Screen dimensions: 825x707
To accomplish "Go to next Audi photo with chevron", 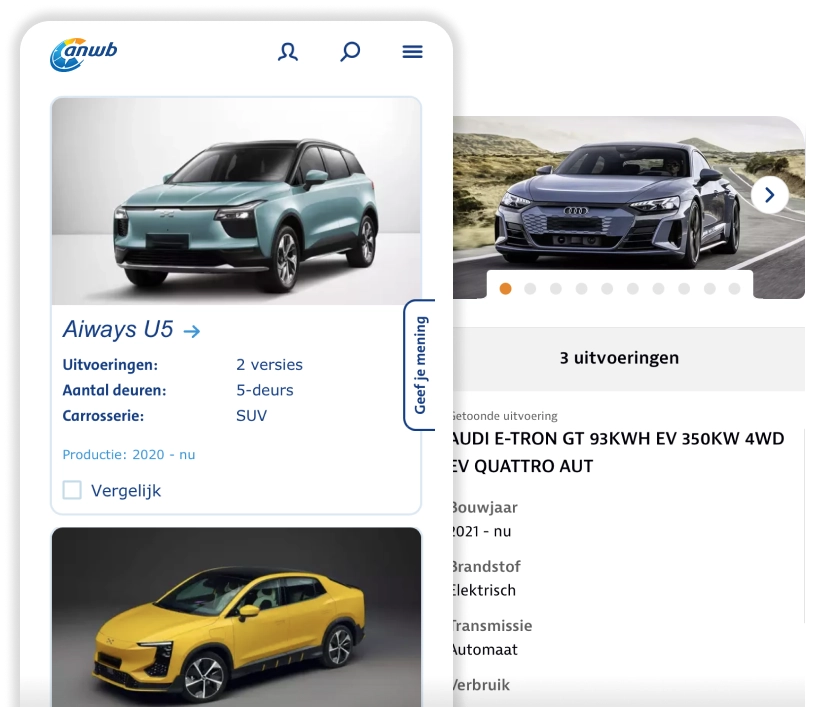I will [x=770, y=195].
